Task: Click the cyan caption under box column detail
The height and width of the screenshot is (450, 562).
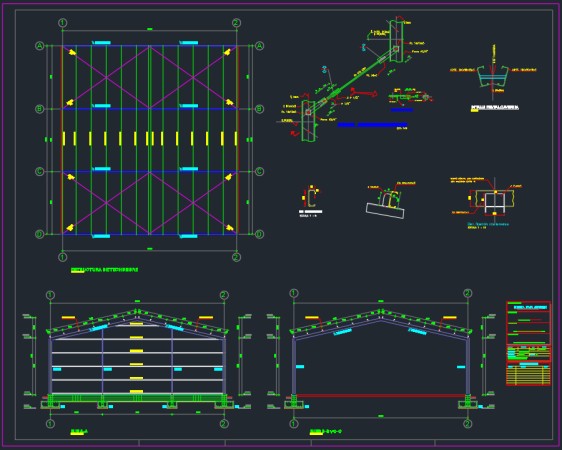Action: click(488, 224)
